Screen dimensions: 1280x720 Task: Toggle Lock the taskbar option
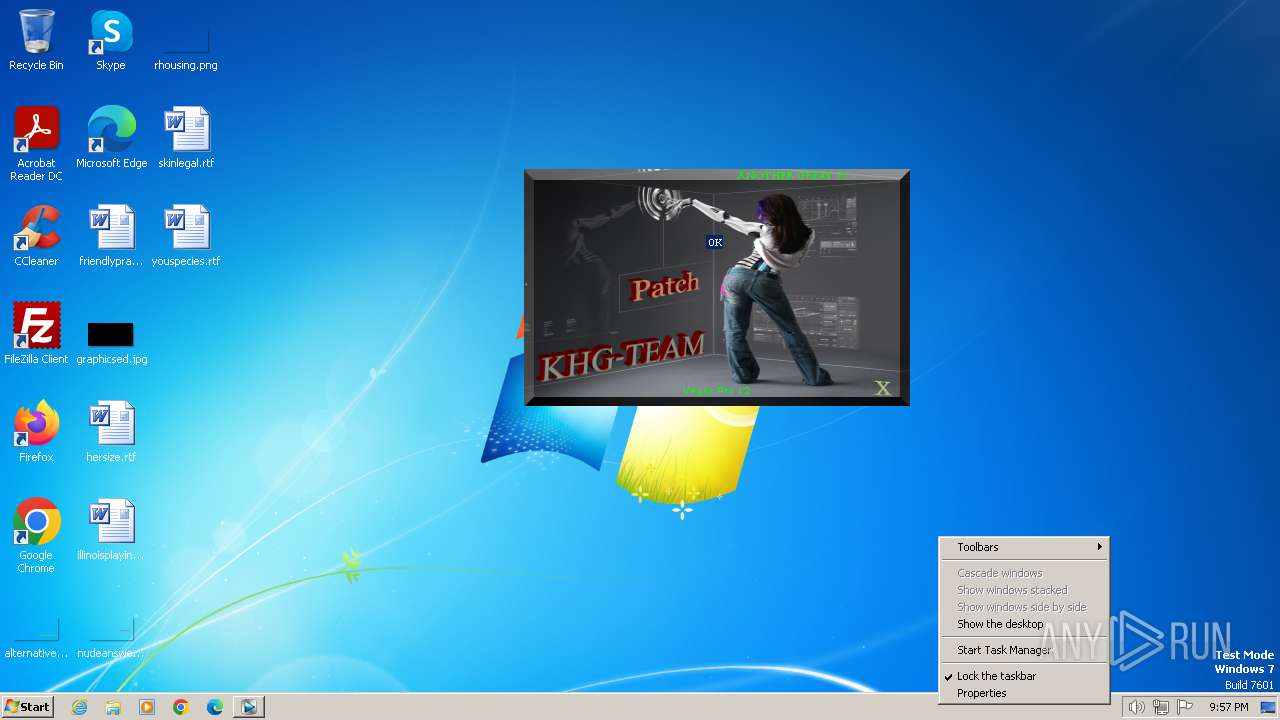996,676
